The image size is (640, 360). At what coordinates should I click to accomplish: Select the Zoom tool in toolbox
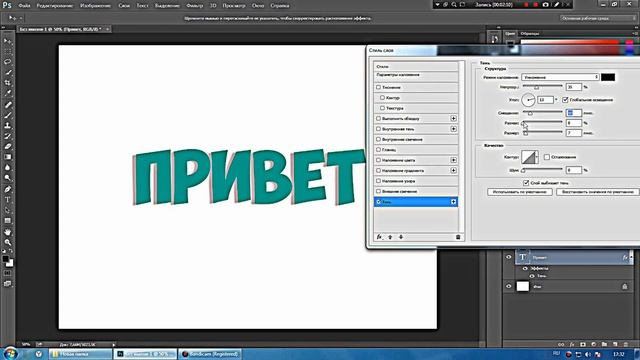(x=7, y=242)
